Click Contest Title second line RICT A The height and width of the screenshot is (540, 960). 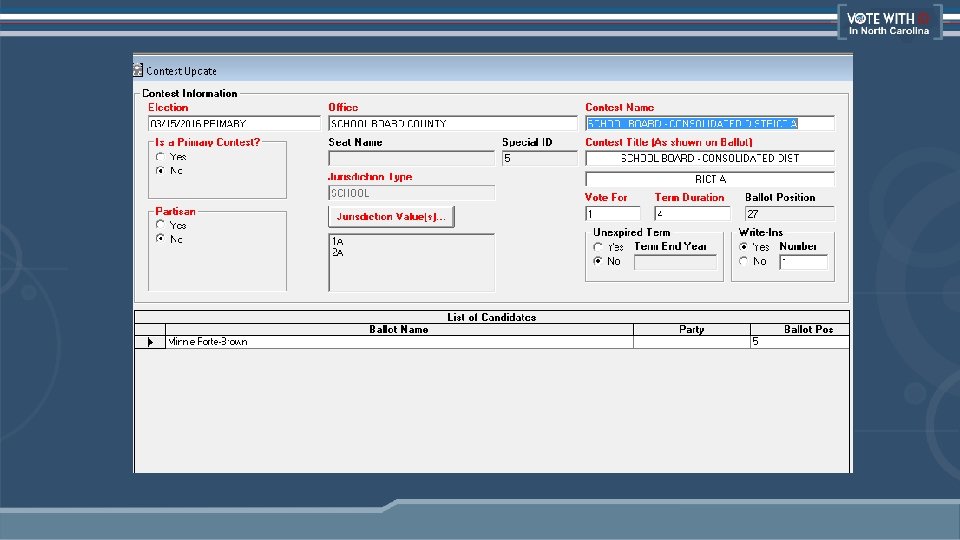pyautogui.click(x=710, y=179)
